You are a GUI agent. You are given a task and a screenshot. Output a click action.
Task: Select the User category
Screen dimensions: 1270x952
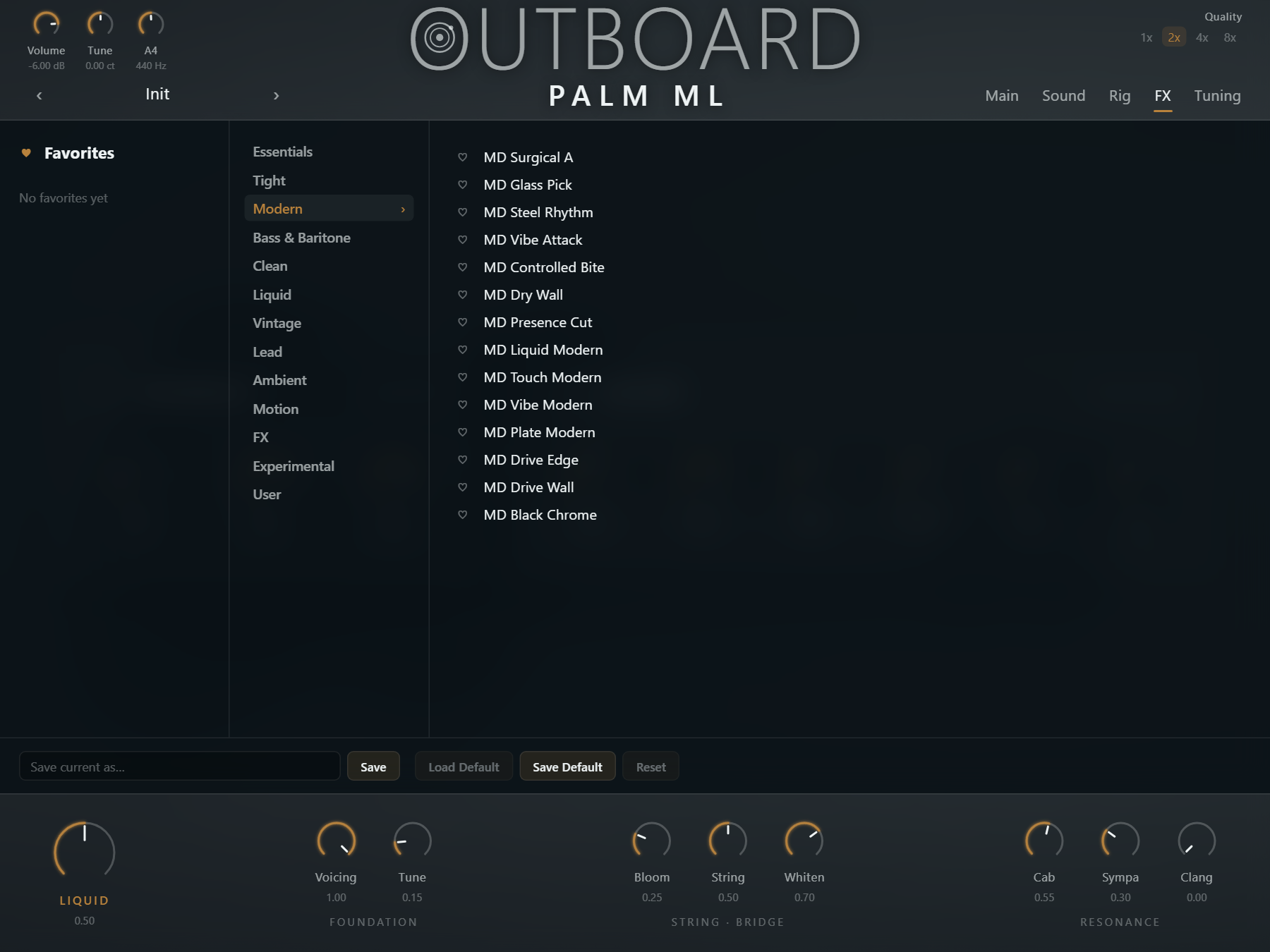(267, 494)
